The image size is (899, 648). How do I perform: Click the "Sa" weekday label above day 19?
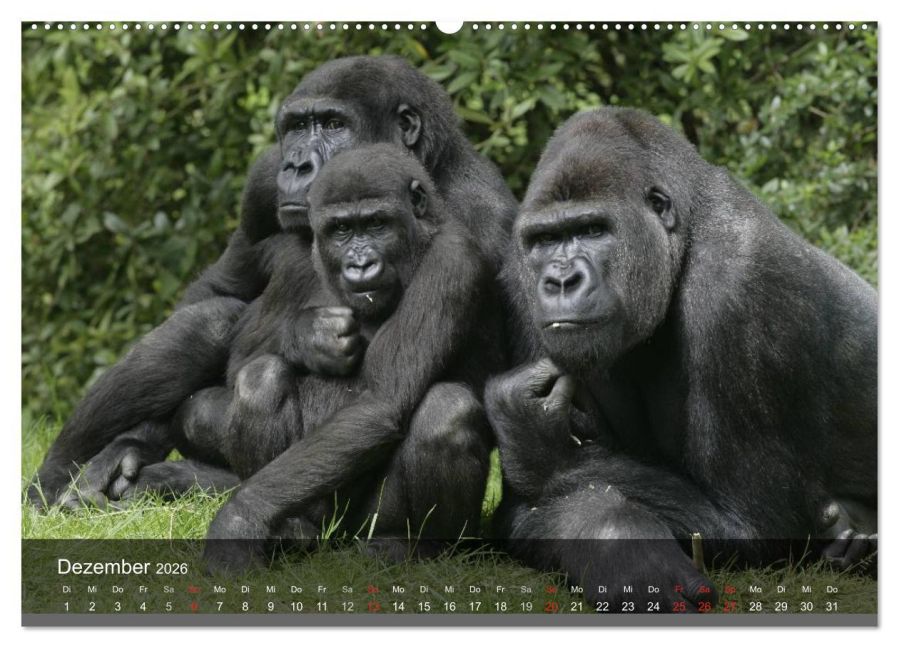pyautogui.click(x=526, y=589)
